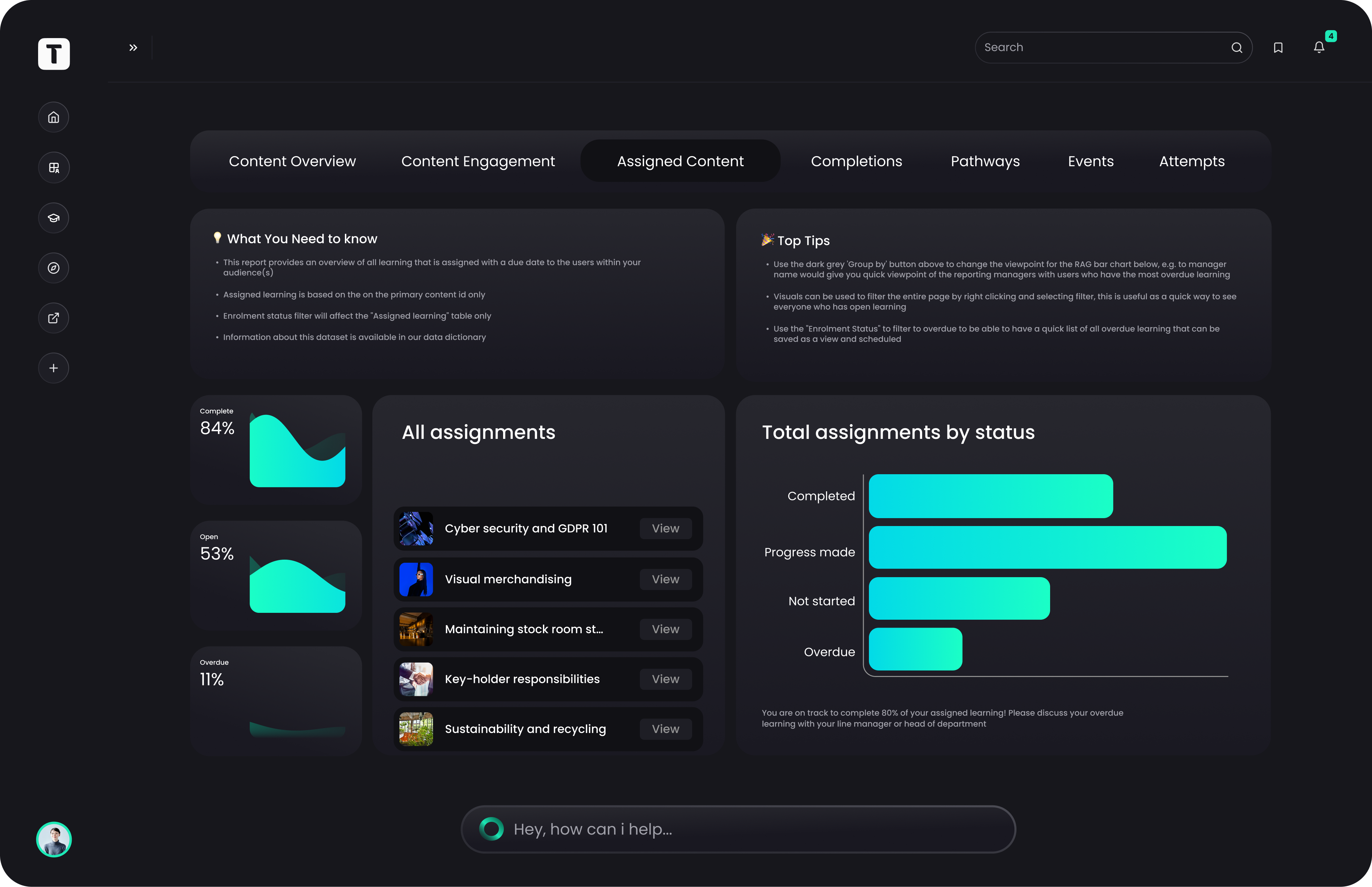Open the user profile avatar

point(54,839)
